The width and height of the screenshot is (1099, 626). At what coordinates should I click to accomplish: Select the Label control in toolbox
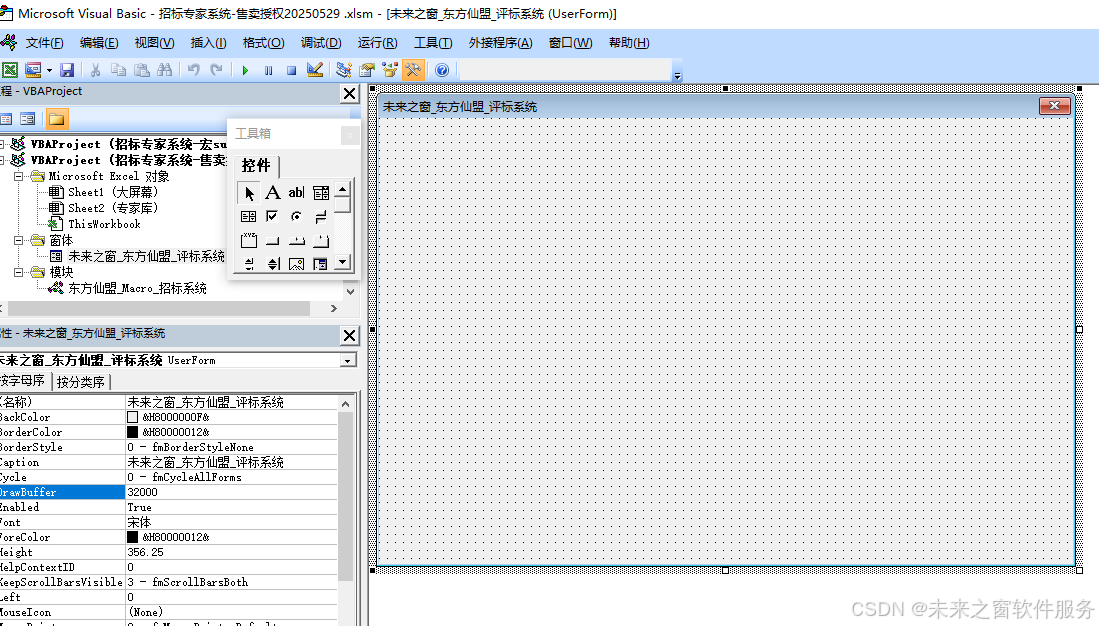[273, 192]
